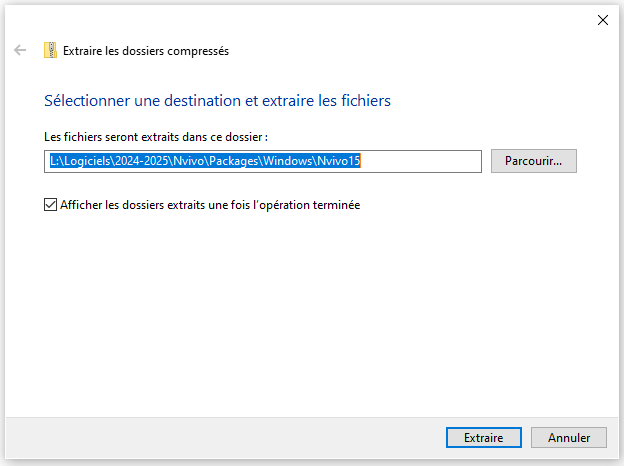Image resolution: width=624 pixels, height=466 pixels.
Task: Uncheck the Afficher les dossiers extraits checkbox
Action: coord(51,205)
